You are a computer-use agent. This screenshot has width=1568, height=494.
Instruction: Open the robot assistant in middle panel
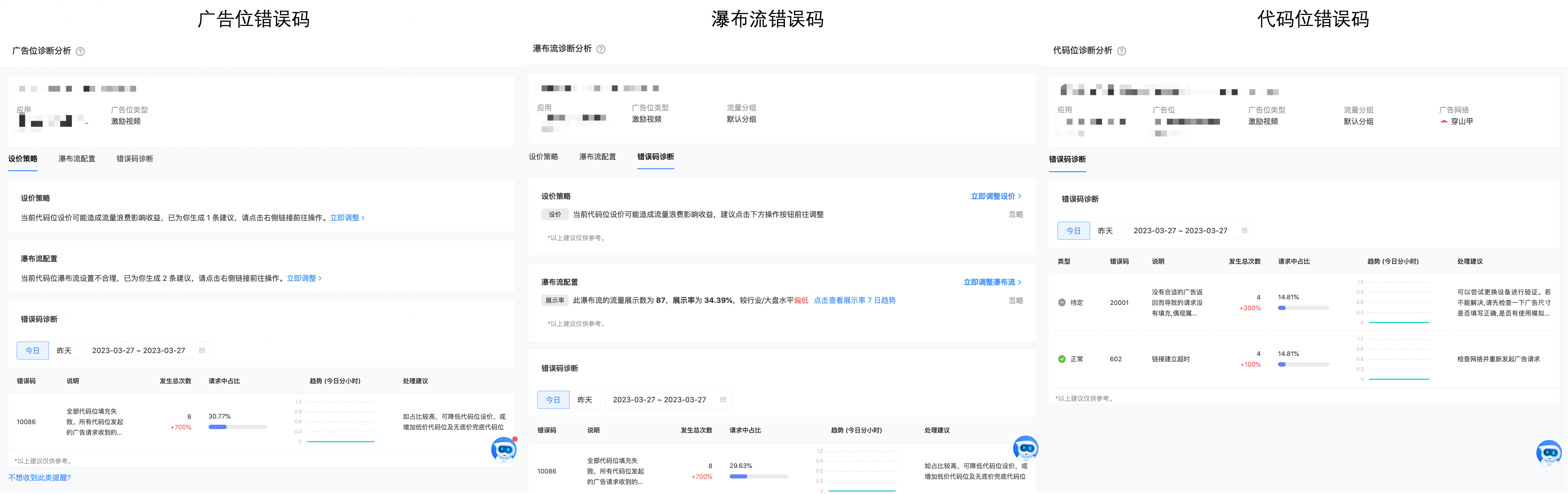pos(1025,448)
